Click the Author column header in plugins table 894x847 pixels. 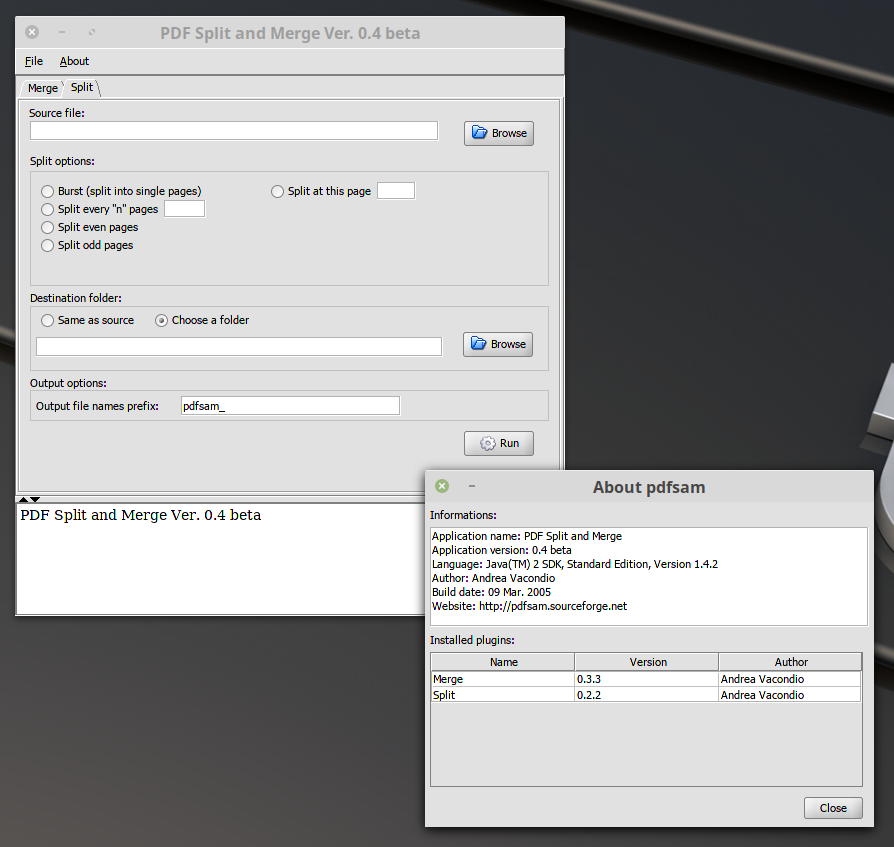coord(790,662)
